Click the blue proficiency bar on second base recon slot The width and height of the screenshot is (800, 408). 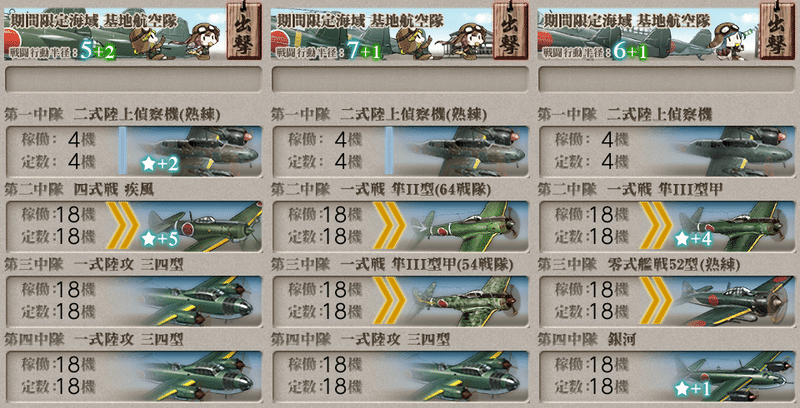389,151
